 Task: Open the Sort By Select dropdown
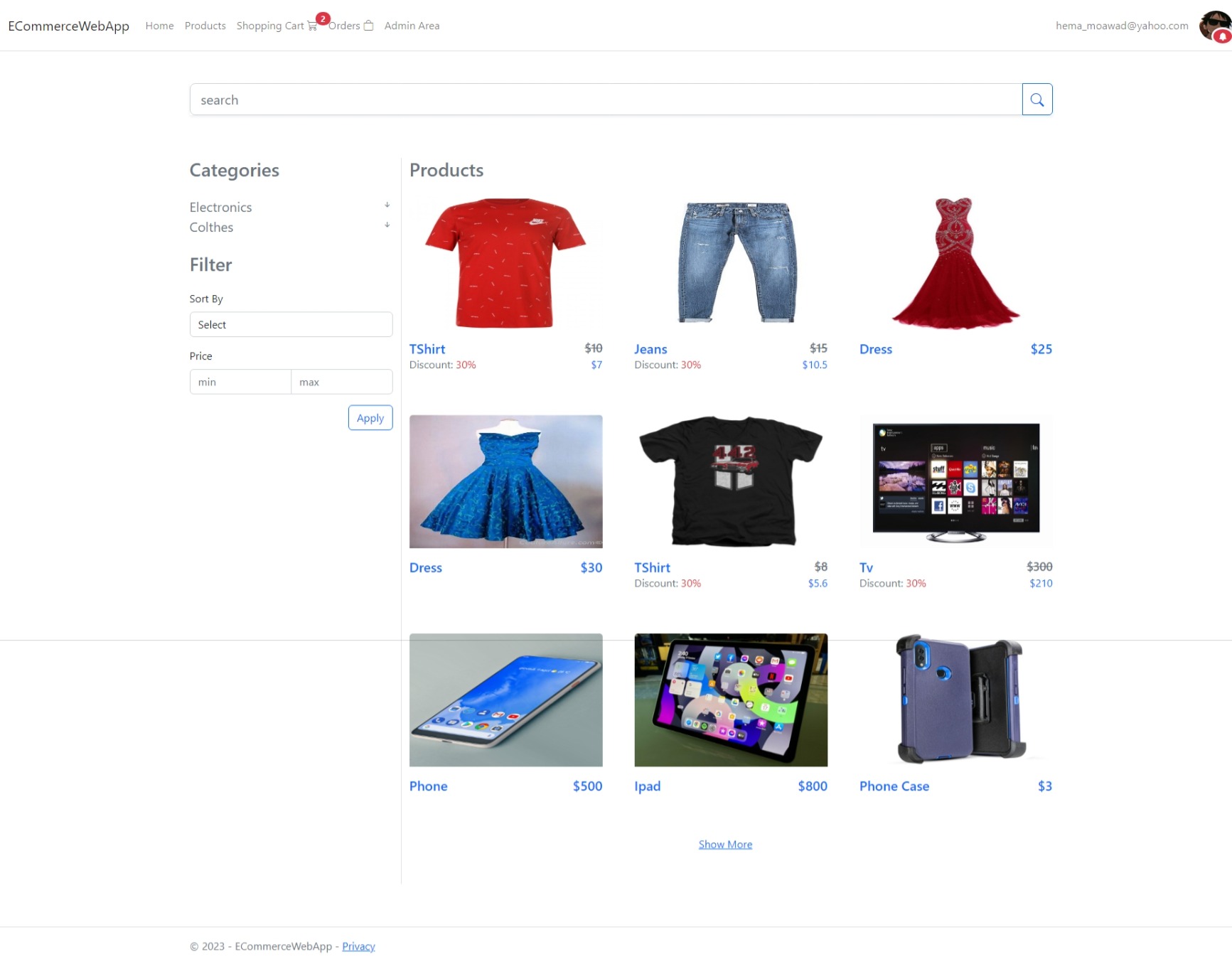[291, 324]
